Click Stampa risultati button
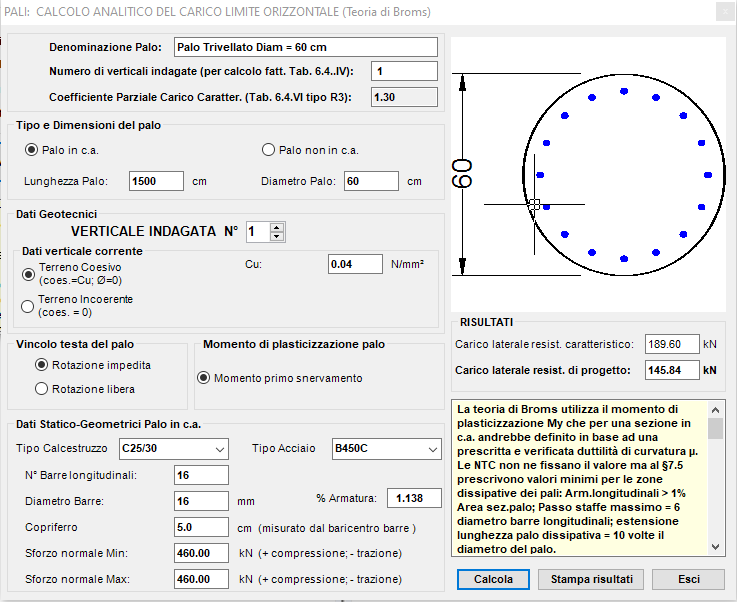The height and width of the screenshot is (602, 737). tap(592, 579)
